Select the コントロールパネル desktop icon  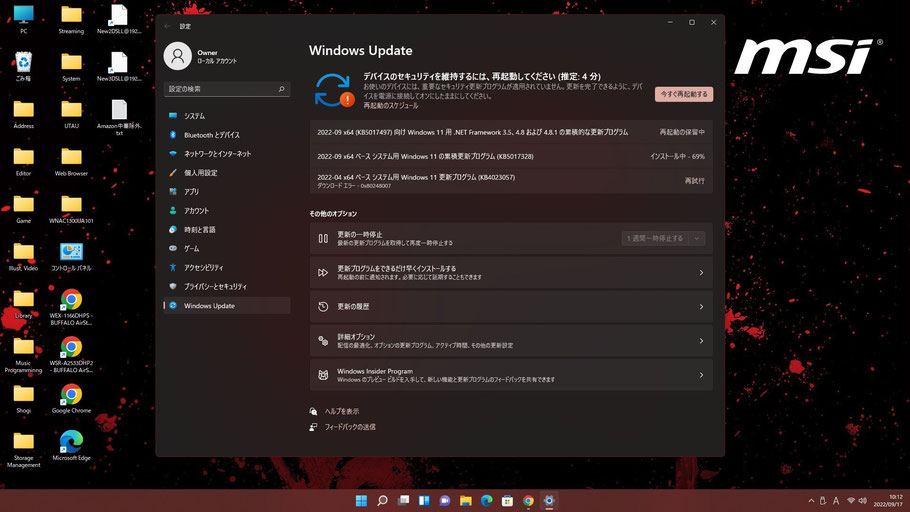tap(71, 257)
